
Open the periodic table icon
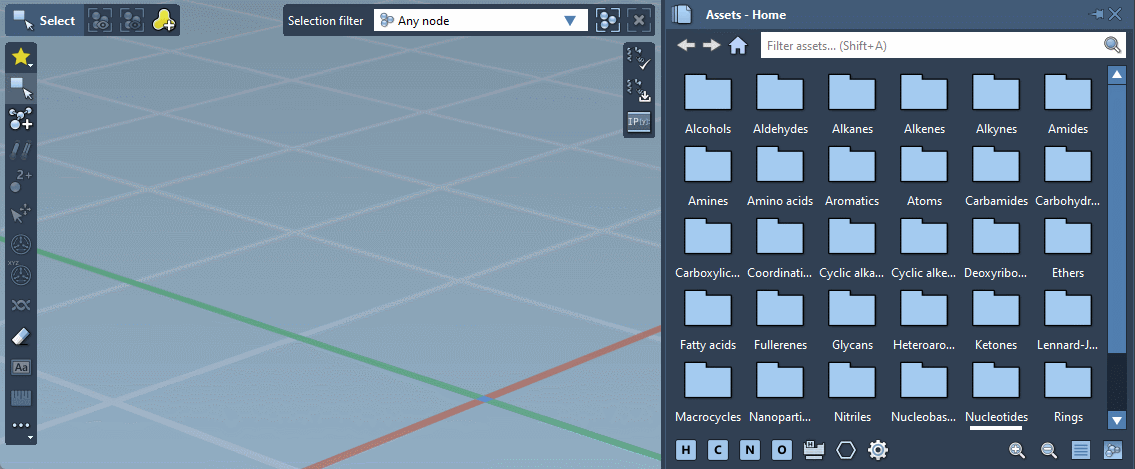pyautogui.click(x=814, y=450)
